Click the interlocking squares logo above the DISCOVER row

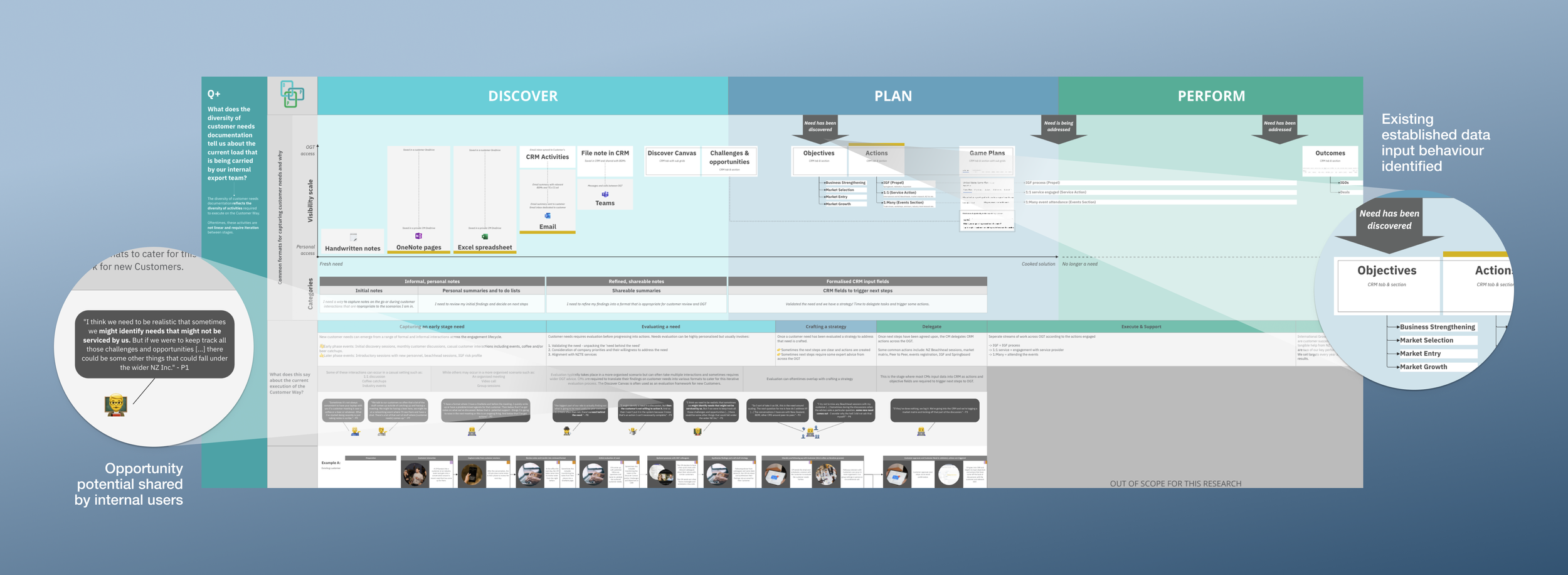coord(292,94)
